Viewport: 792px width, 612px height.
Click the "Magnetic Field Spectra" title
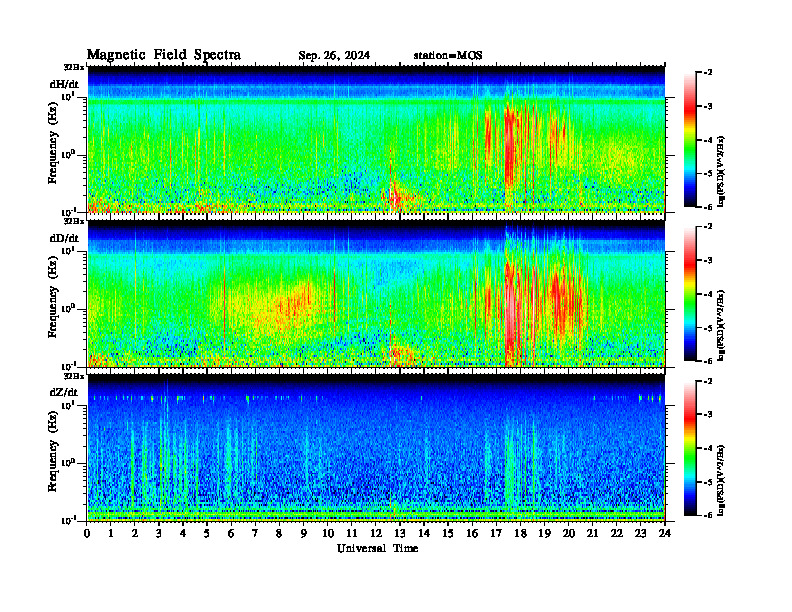(x=164, y=55)
